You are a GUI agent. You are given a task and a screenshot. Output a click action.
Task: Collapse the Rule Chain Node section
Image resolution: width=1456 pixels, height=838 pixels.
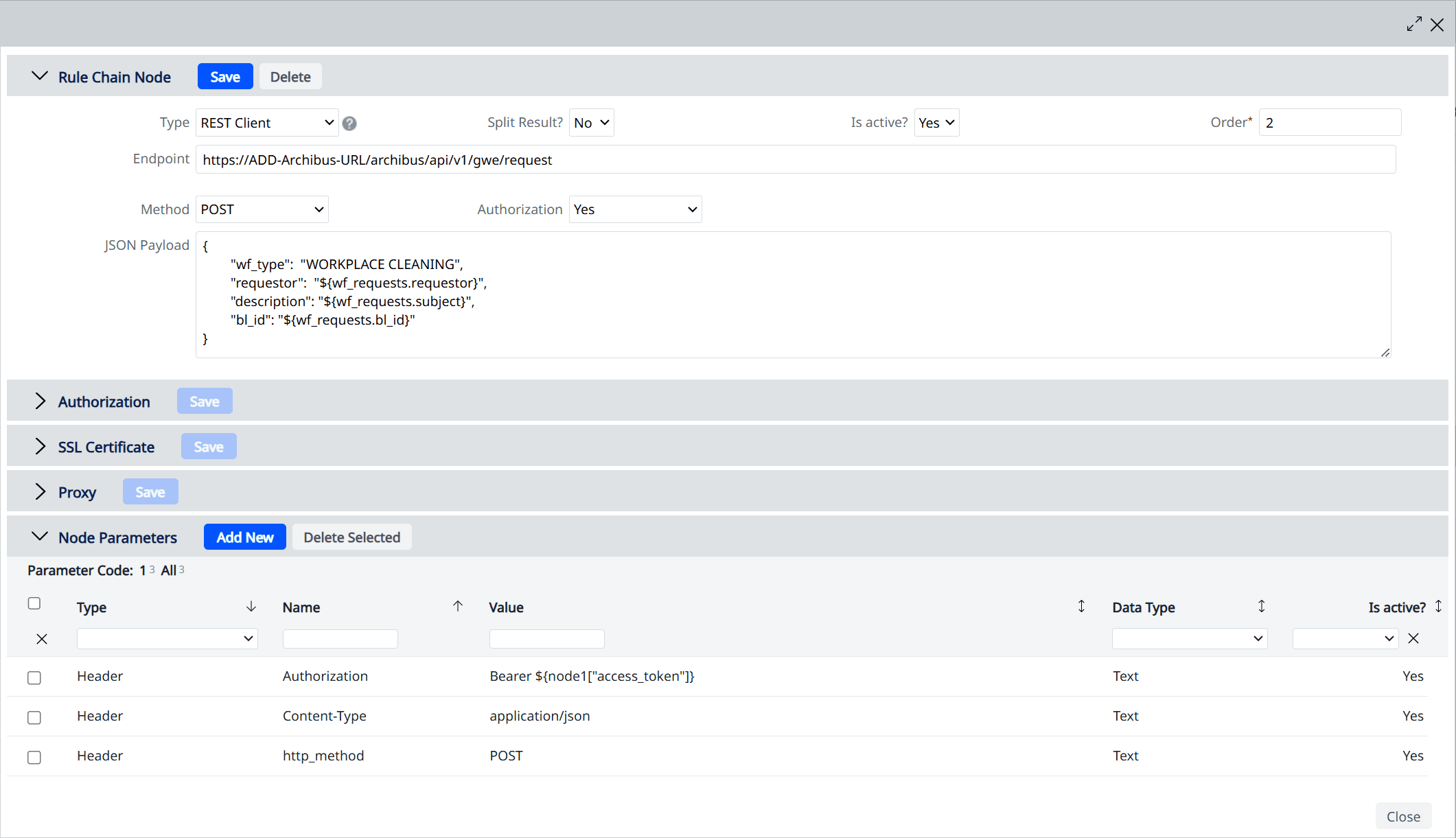(x=40, y=76)
